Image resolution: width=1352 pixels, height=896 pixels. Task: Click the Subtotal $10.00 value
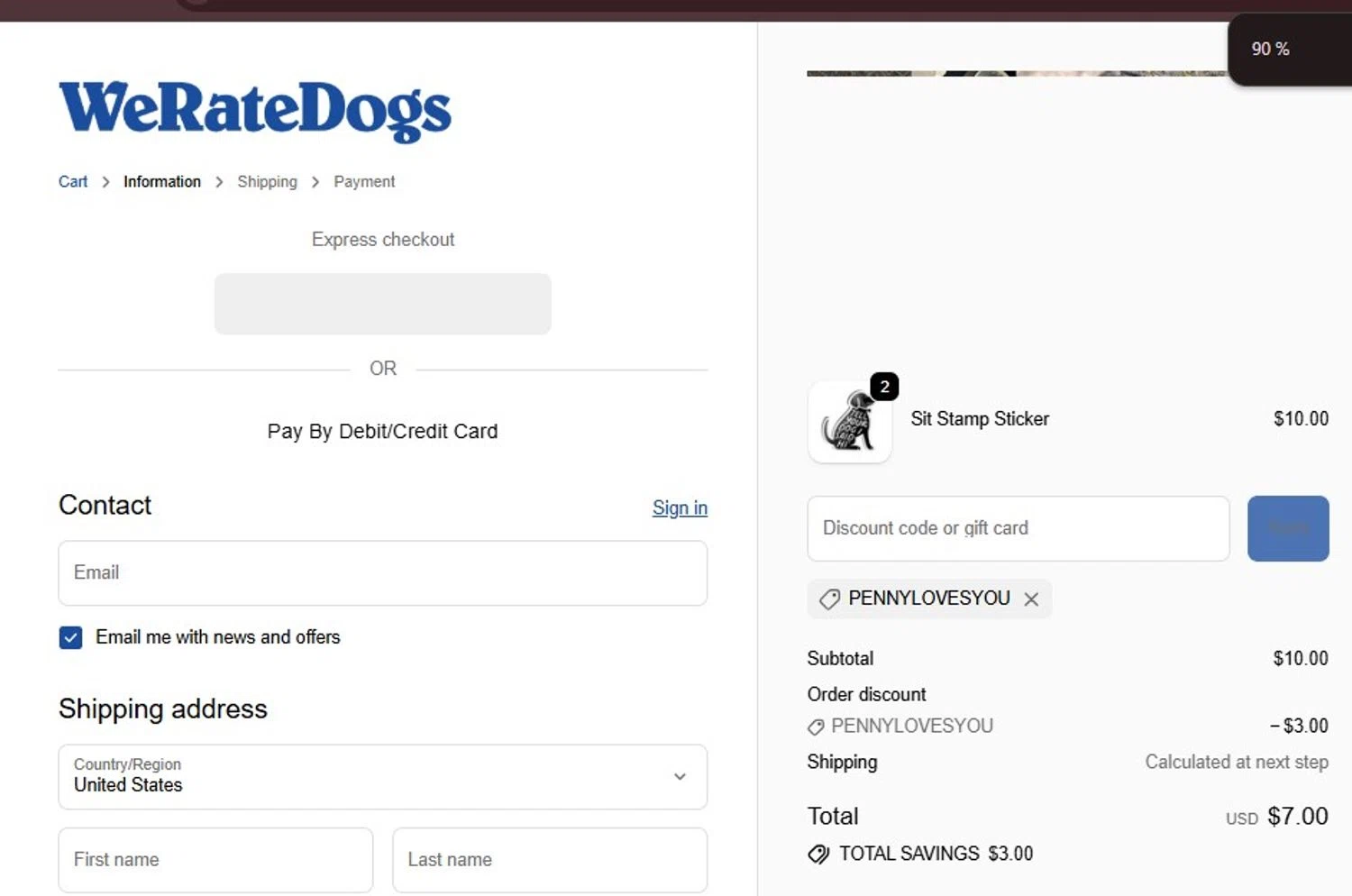point(1301,658)
